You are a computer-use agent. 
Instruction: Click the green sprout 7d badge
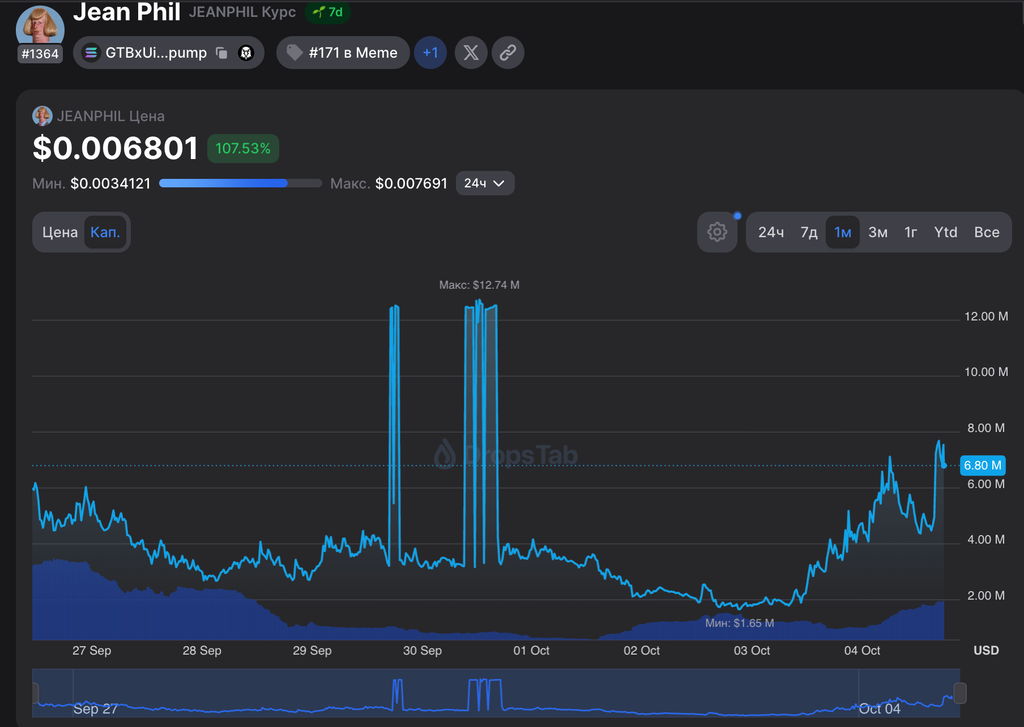point(328,12)
